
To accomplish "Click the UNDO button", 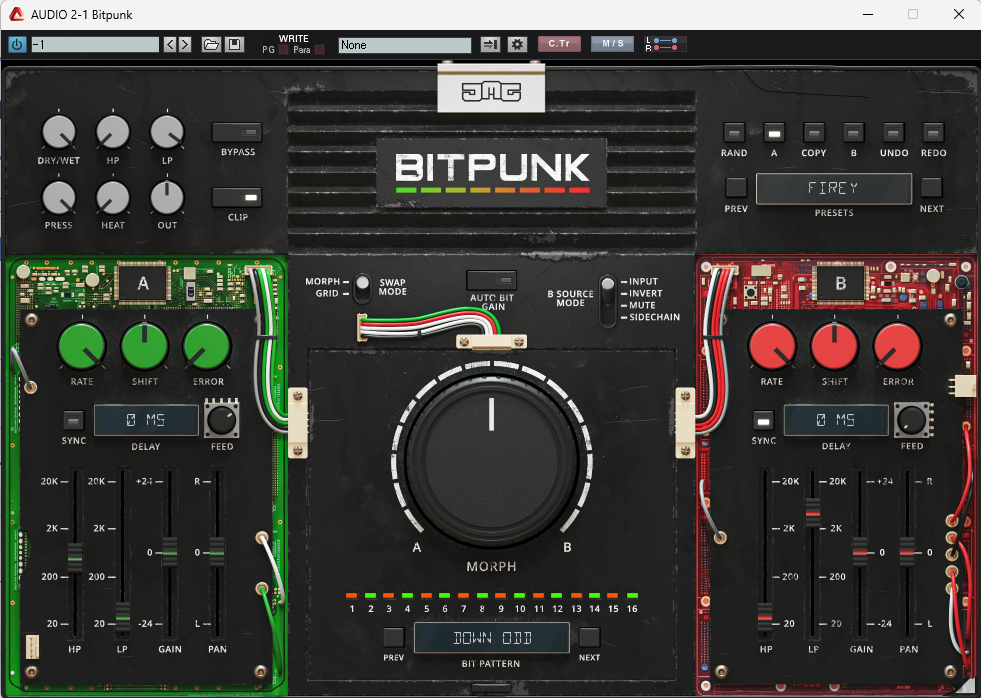I will [x=893, y=133].
